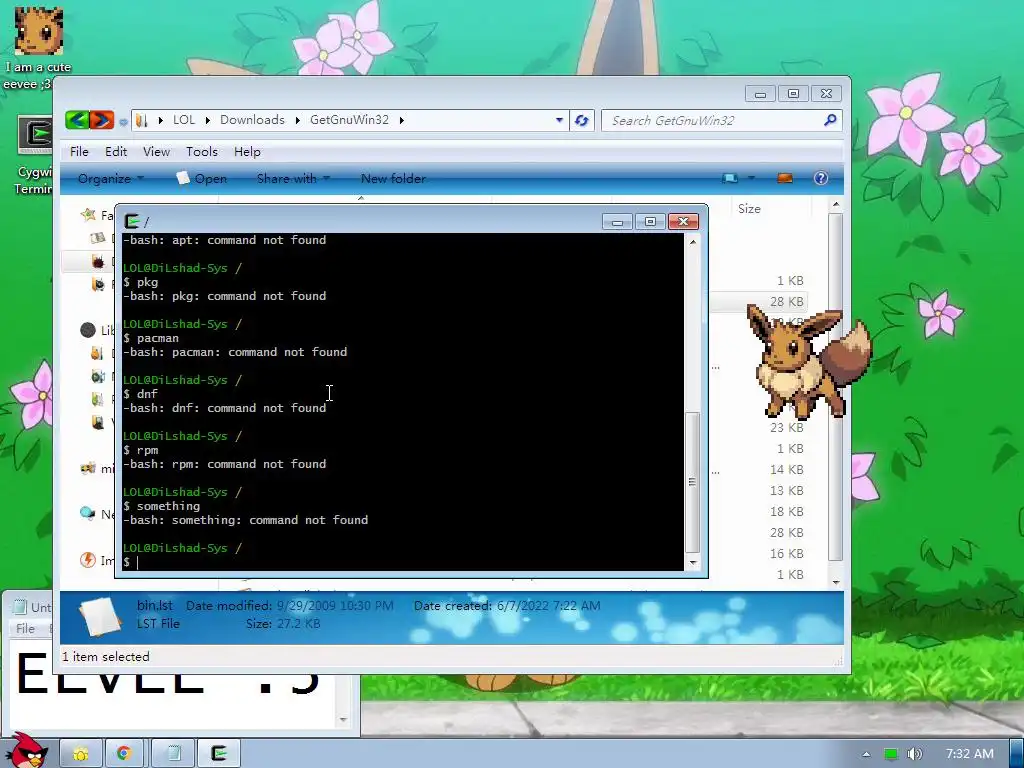Open the Tools menu

(202, 152)
